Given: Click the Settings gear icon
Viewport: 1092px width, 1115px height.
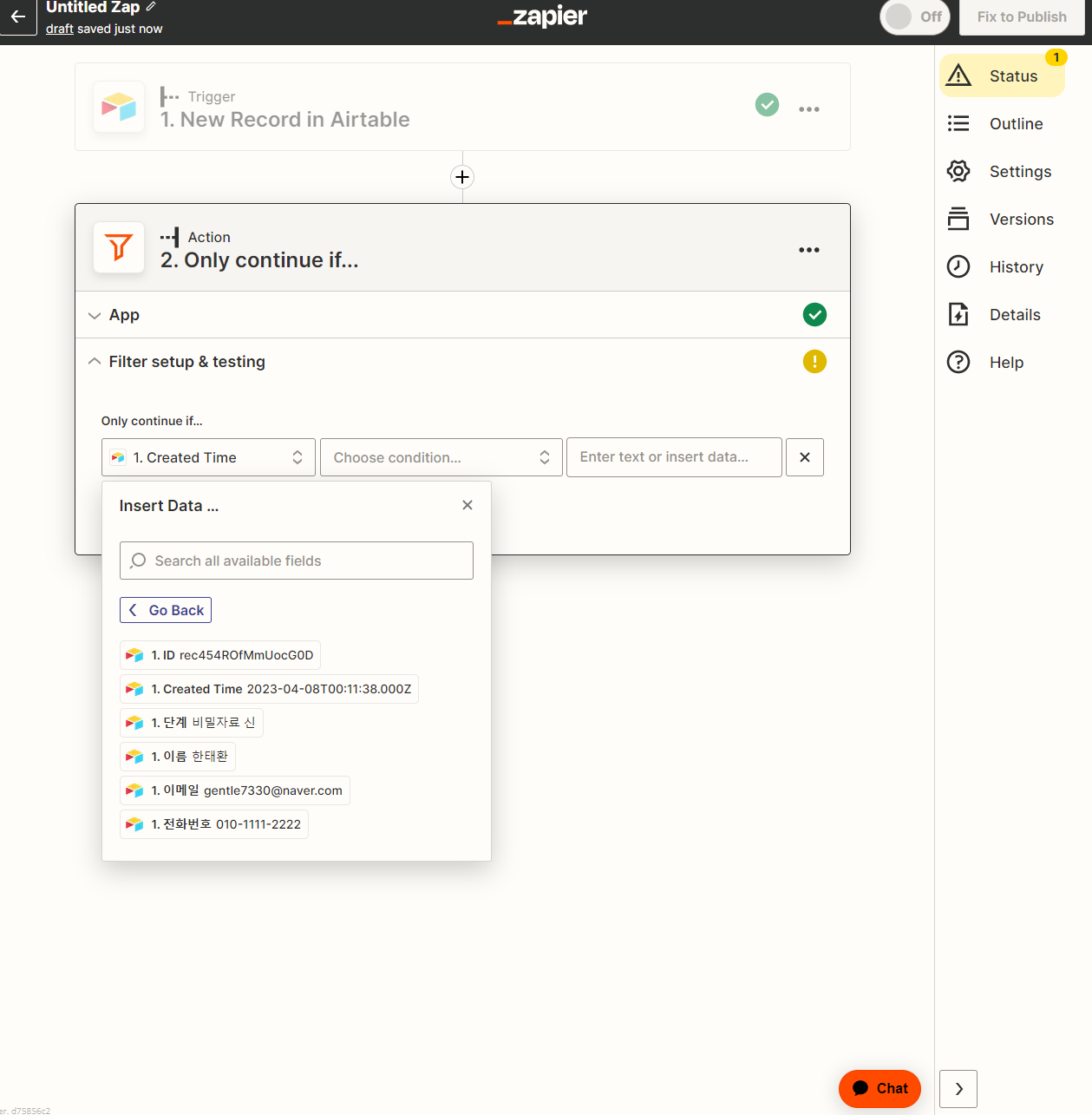Looking at the screenshot, I should click(958, 171).
